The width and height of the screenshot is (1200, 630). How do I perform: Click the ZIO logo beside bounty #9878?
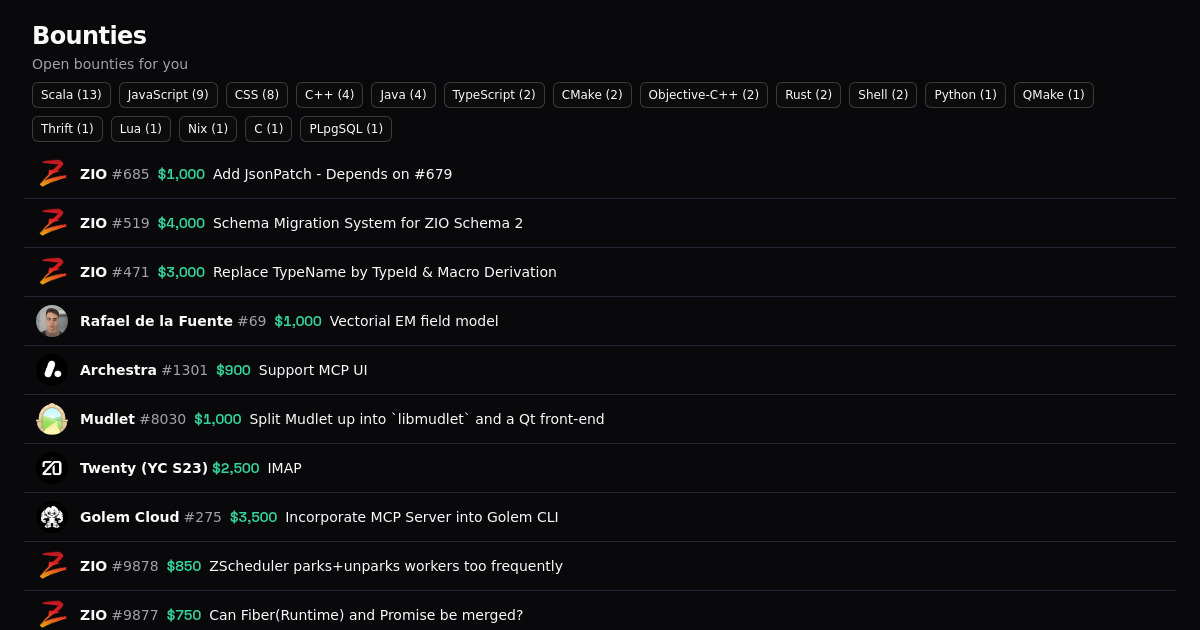click(x=52, y=566)
